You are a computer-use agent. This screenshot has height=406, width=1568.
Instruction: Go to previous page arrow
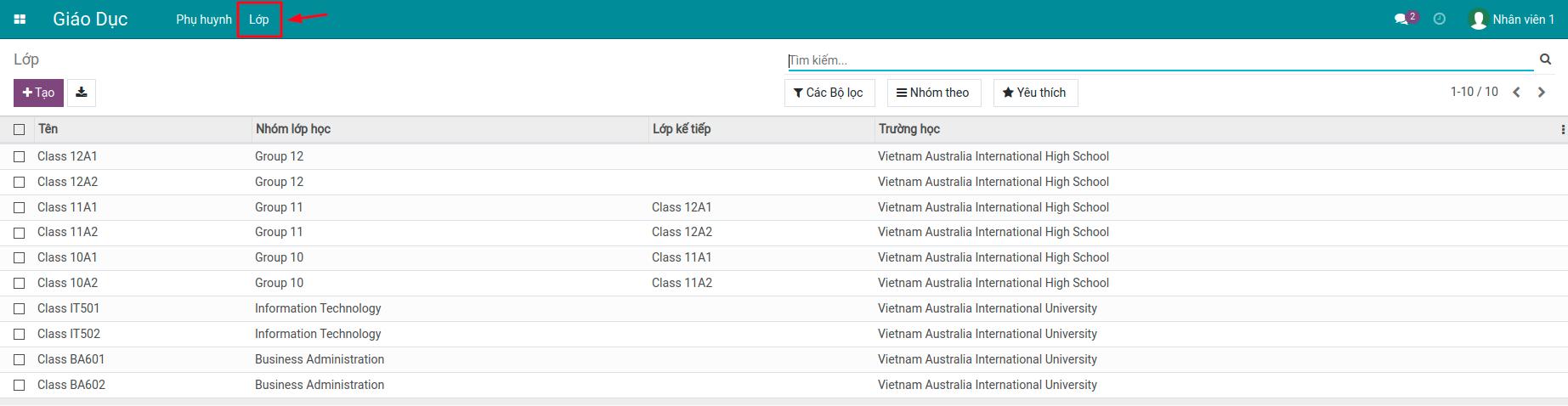click(1516, 93)
